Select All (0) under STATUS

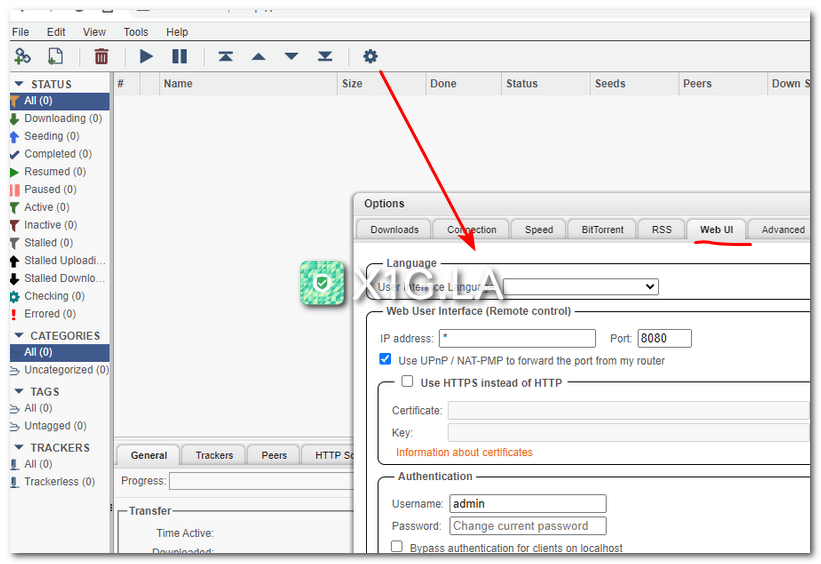point(59,101)
